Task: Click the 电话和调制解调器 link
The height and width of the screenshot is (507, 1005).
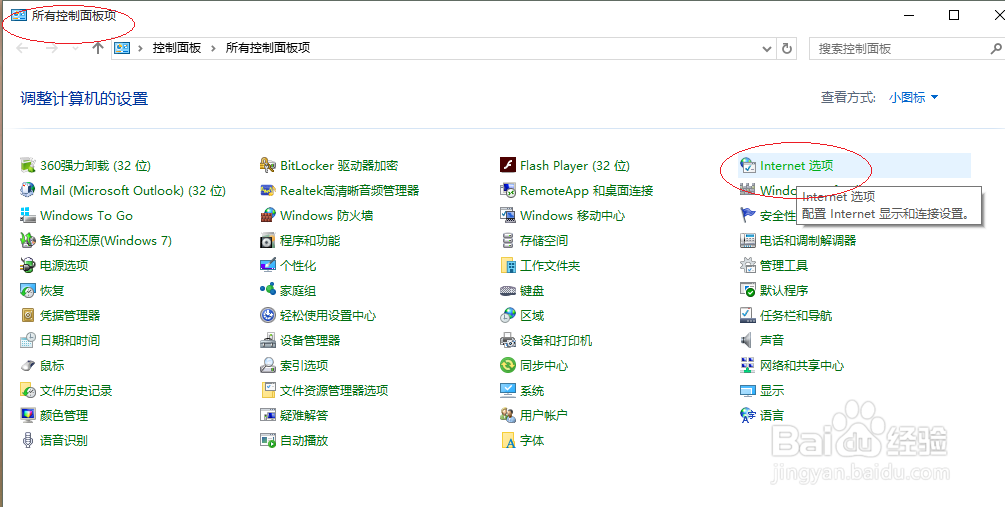Action: [808, 240]
